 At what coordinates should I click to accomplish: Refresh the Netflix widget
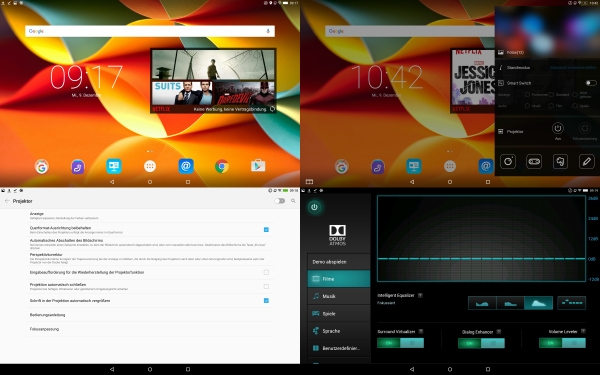click(x=272, y=109)
